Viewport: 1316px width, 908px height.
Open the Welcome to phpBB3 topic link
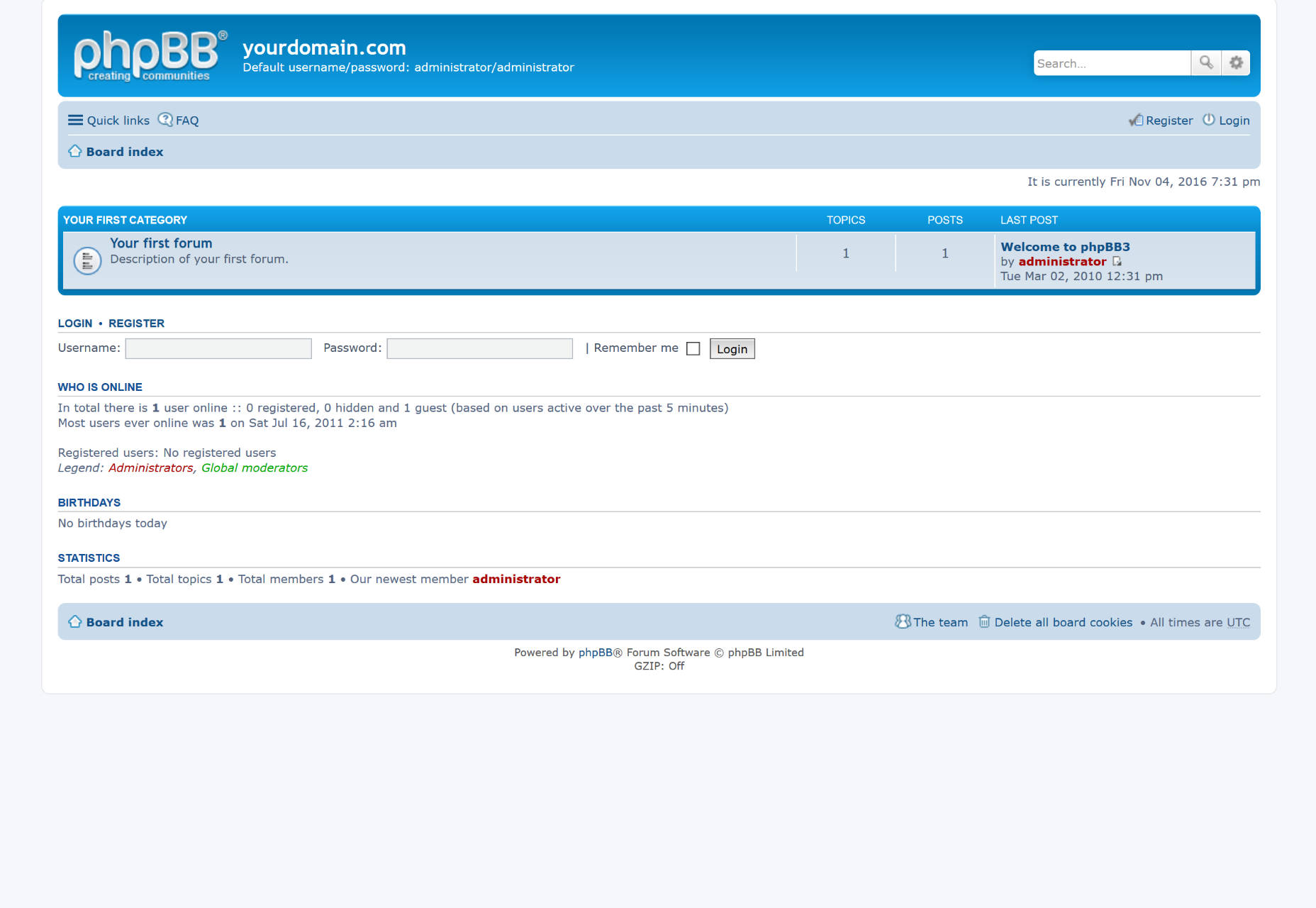point(1065,247)
